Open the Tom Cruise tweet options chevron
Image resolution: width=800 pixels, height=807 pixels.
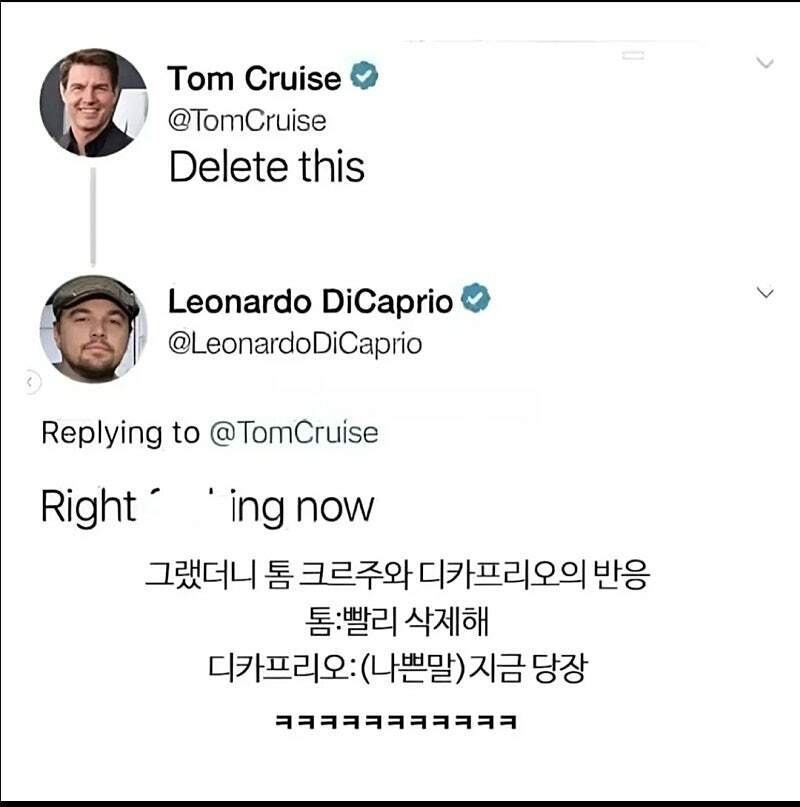click(765, 63)
